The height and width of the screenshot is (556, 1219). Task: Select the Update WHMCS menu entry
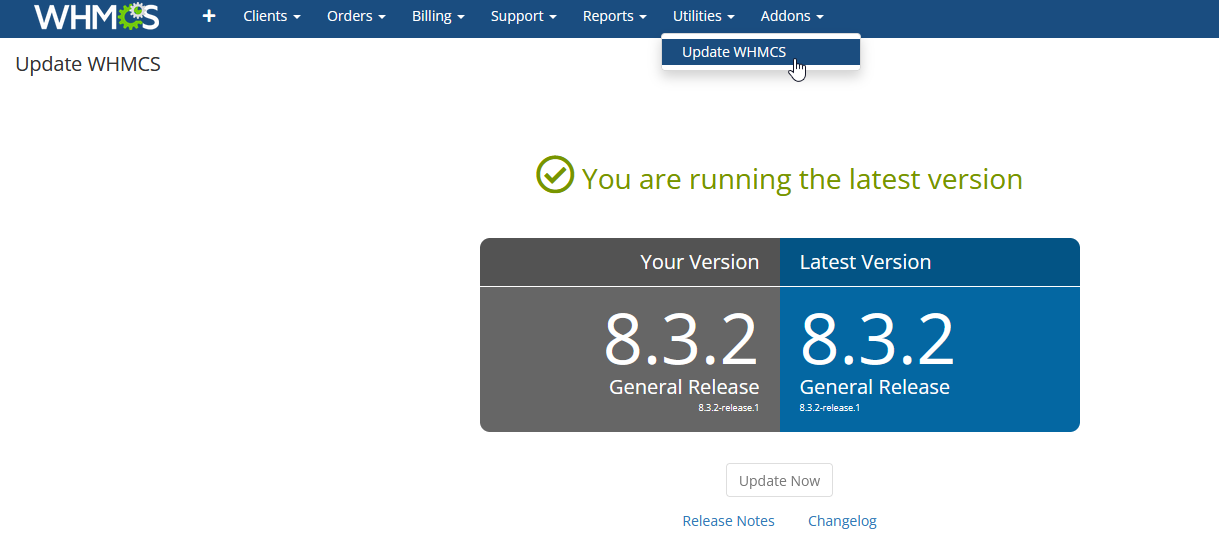point(761,52)
